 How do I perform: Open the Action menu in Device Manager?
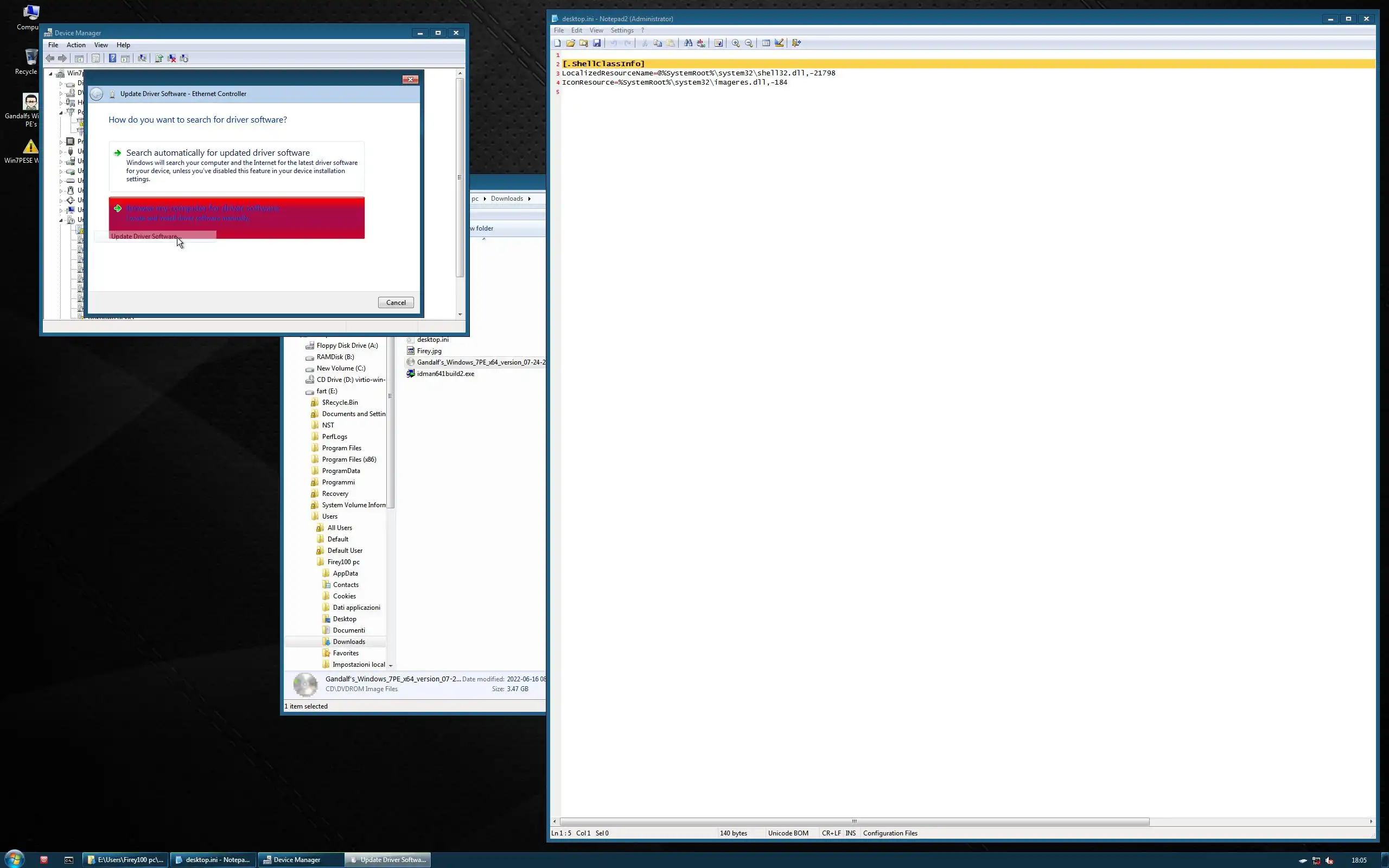[76, 45]
